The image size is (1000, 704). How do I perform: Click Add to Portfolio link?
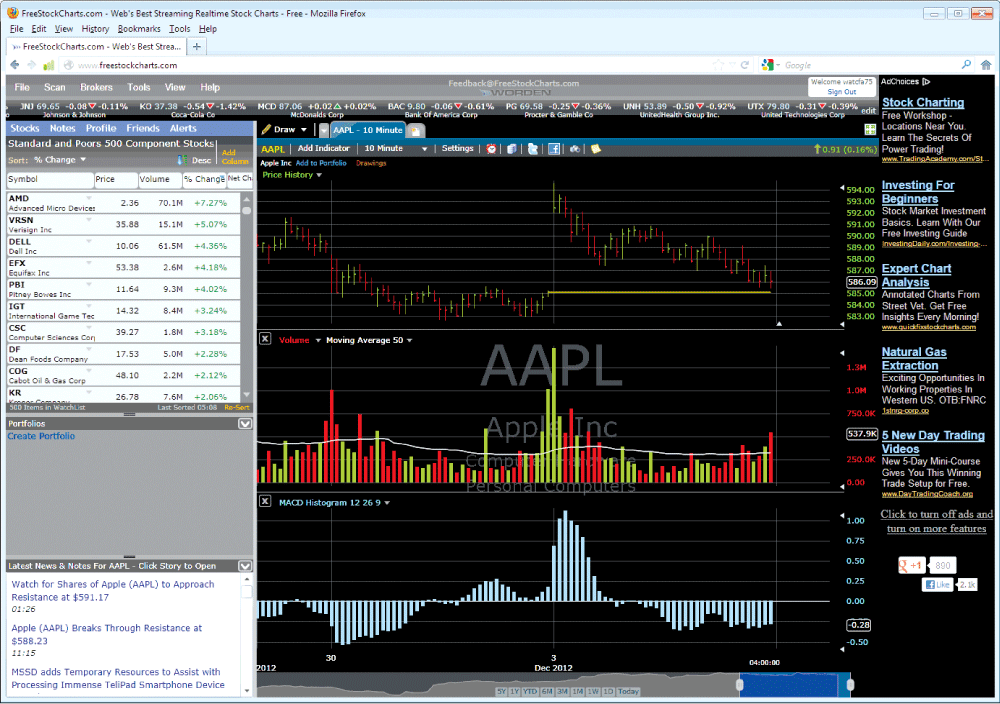coord(321,163)
